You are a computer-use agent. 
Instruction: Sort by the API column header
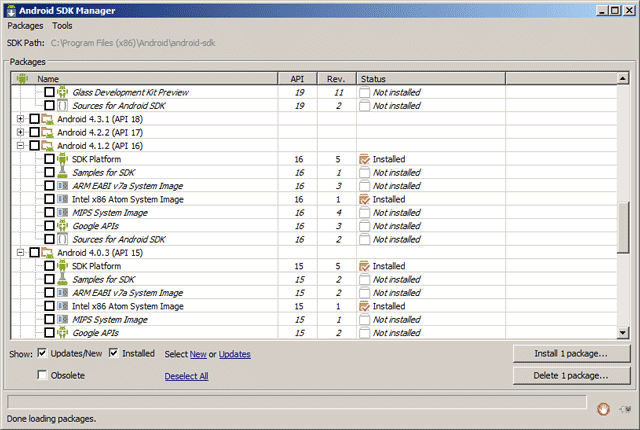[x=297, y=79]
